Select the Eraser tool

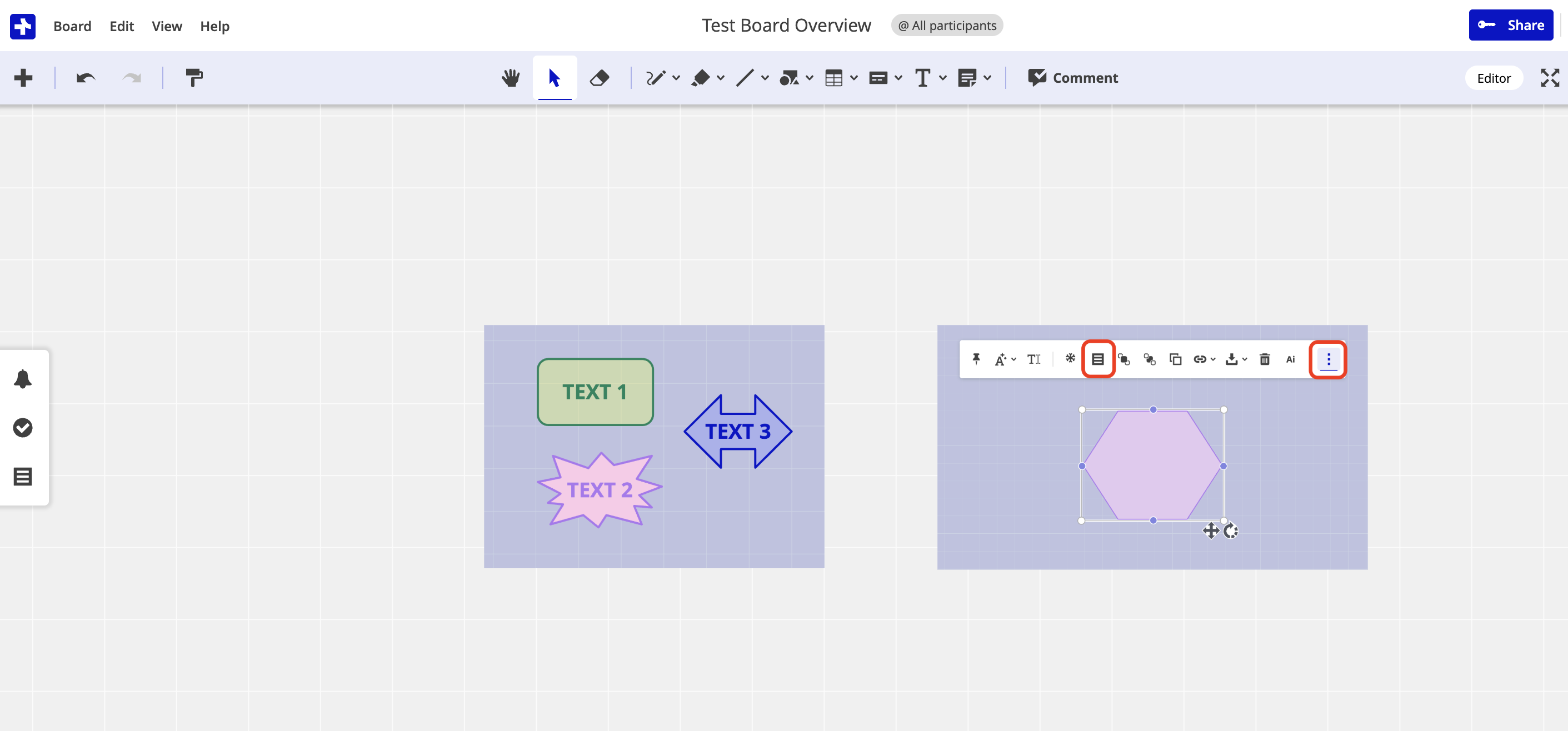[x=600, y=78]
